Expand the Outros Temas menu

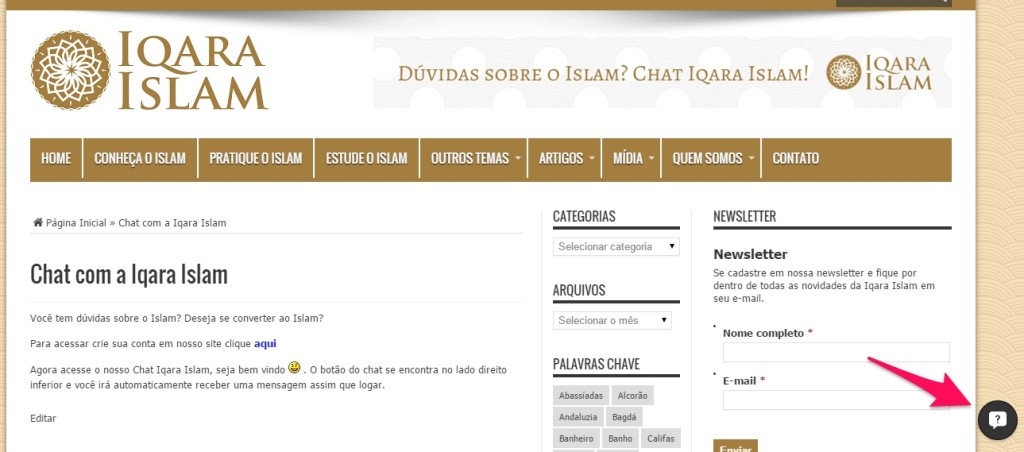coord(473,159)
